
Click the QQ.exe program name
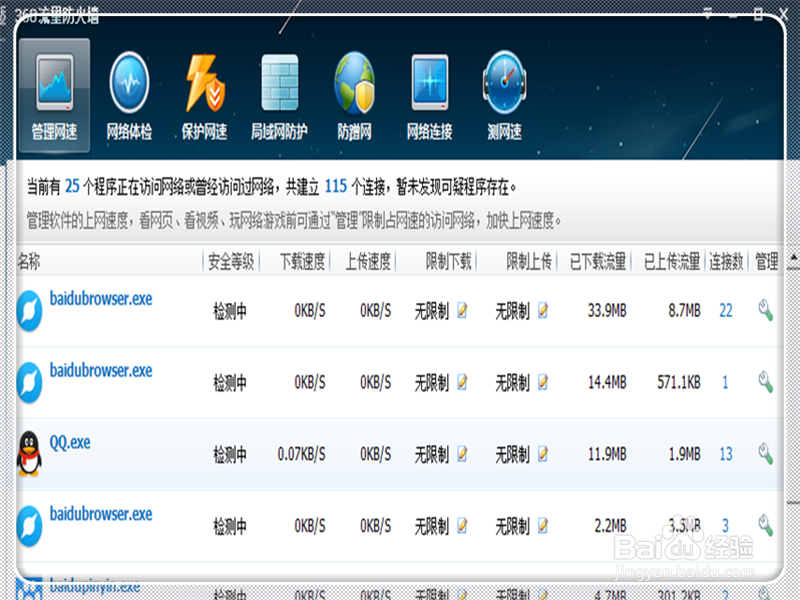(x=70, y=442)
